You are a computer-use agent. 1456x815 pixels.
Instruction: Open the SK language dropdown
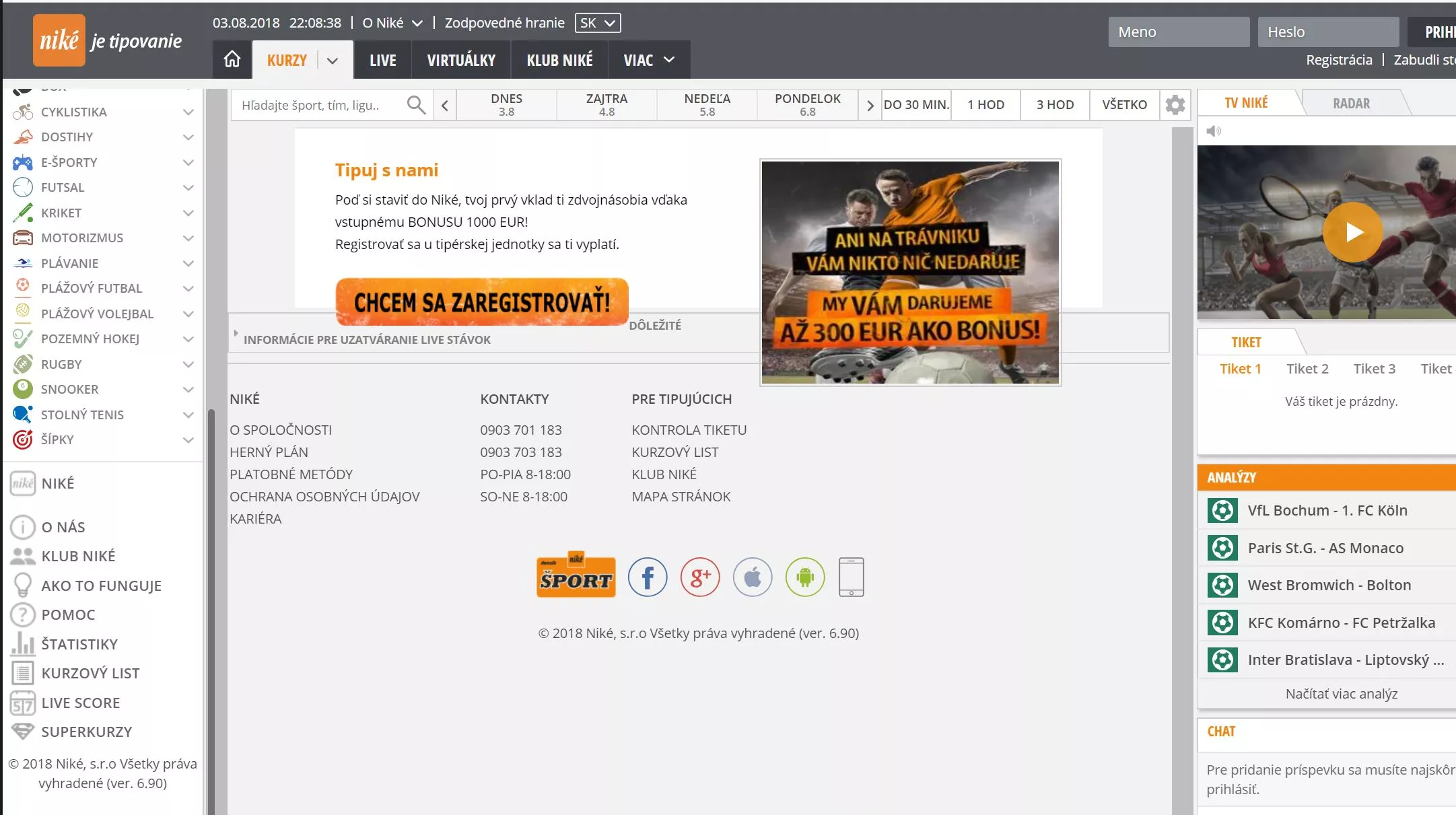click(598, 23)
